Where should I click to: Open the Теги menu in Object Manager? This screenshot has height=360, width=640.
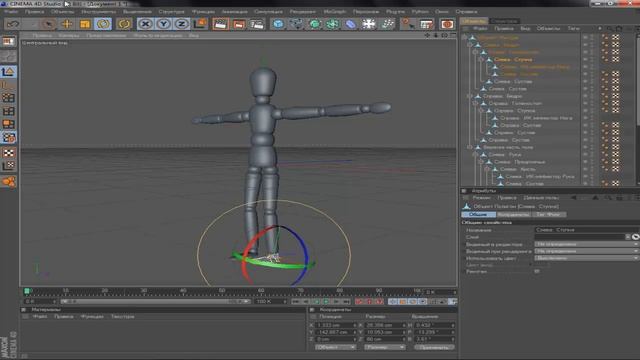tap(573, 29)
